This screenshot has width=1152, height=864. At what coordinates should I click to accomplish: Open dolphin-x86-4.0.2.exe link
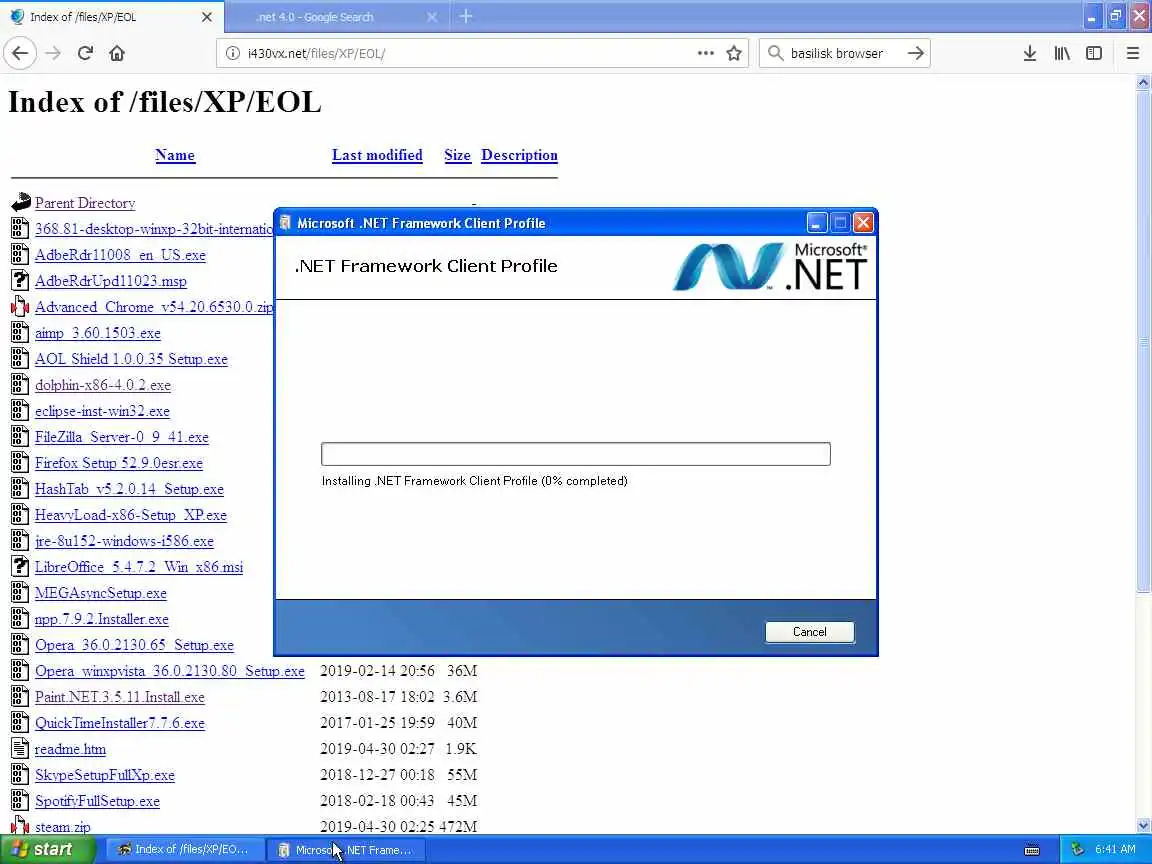click(103, 385)
